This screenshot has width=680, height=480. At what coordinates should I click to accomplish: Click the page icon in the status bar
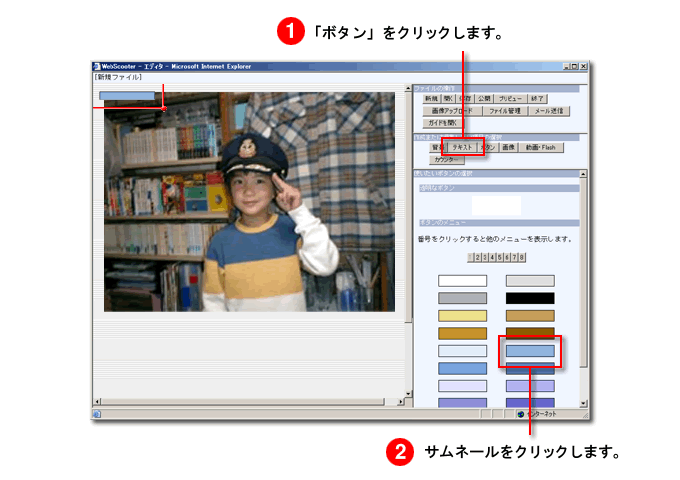click(97, 414)
